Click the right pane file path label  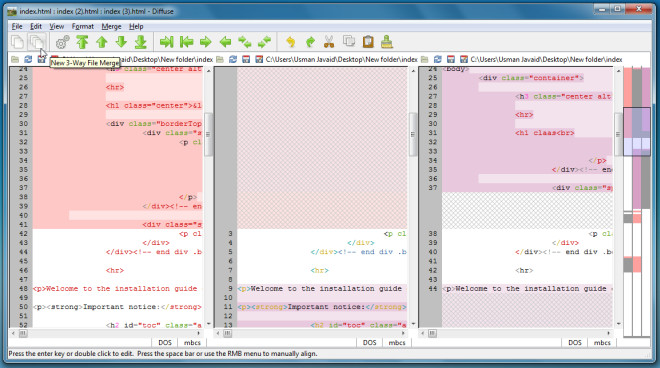click(x=546, y=59)
